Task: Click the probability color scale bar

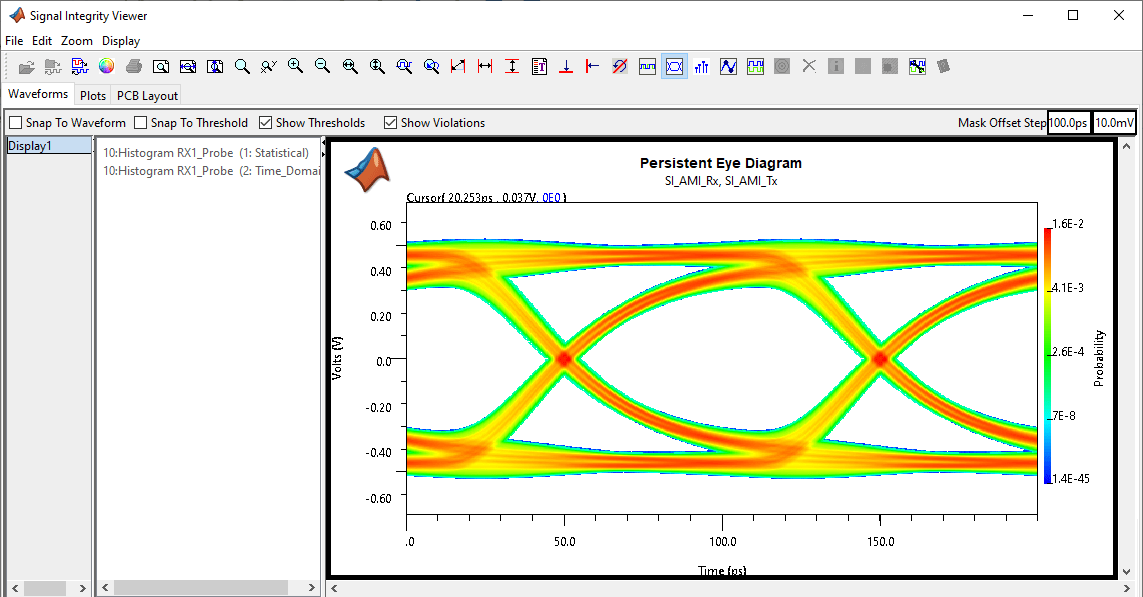Action: (x=1047, y=356)
